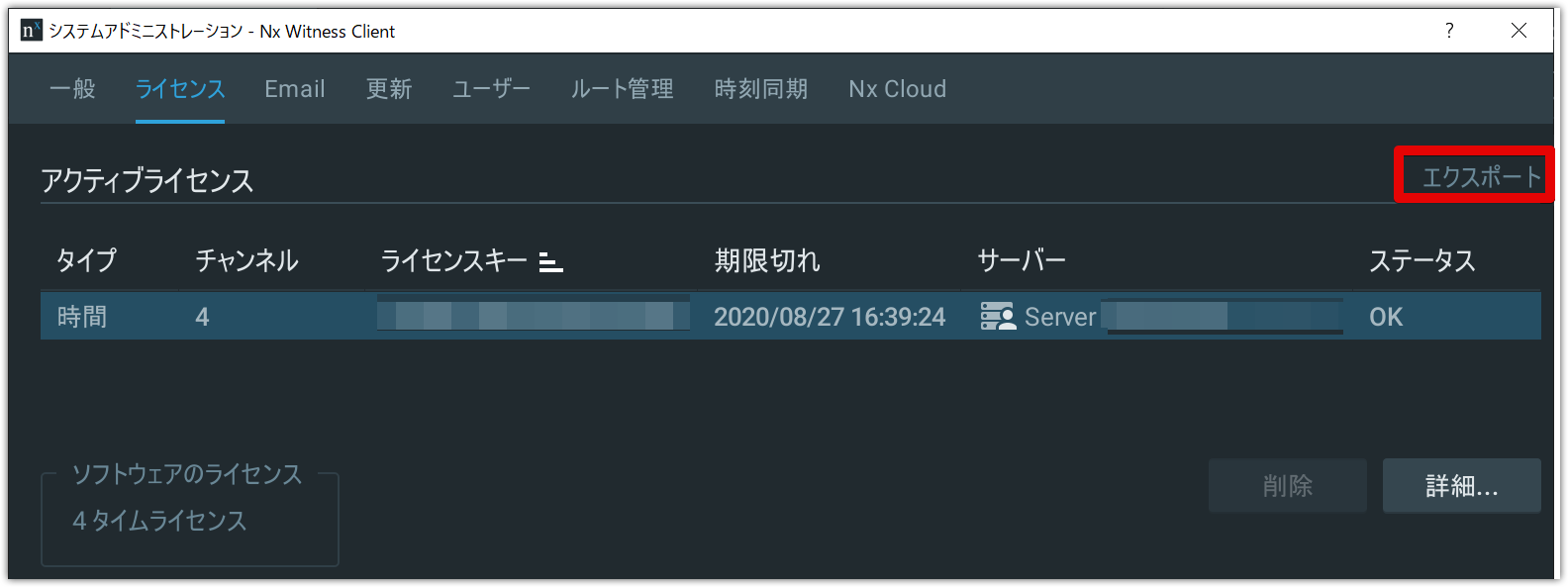This screenshot has width=1568, height=587.
Task: Click the expiry date 2020/08/27 16:39:24
Action: click(x=830, y=317)
